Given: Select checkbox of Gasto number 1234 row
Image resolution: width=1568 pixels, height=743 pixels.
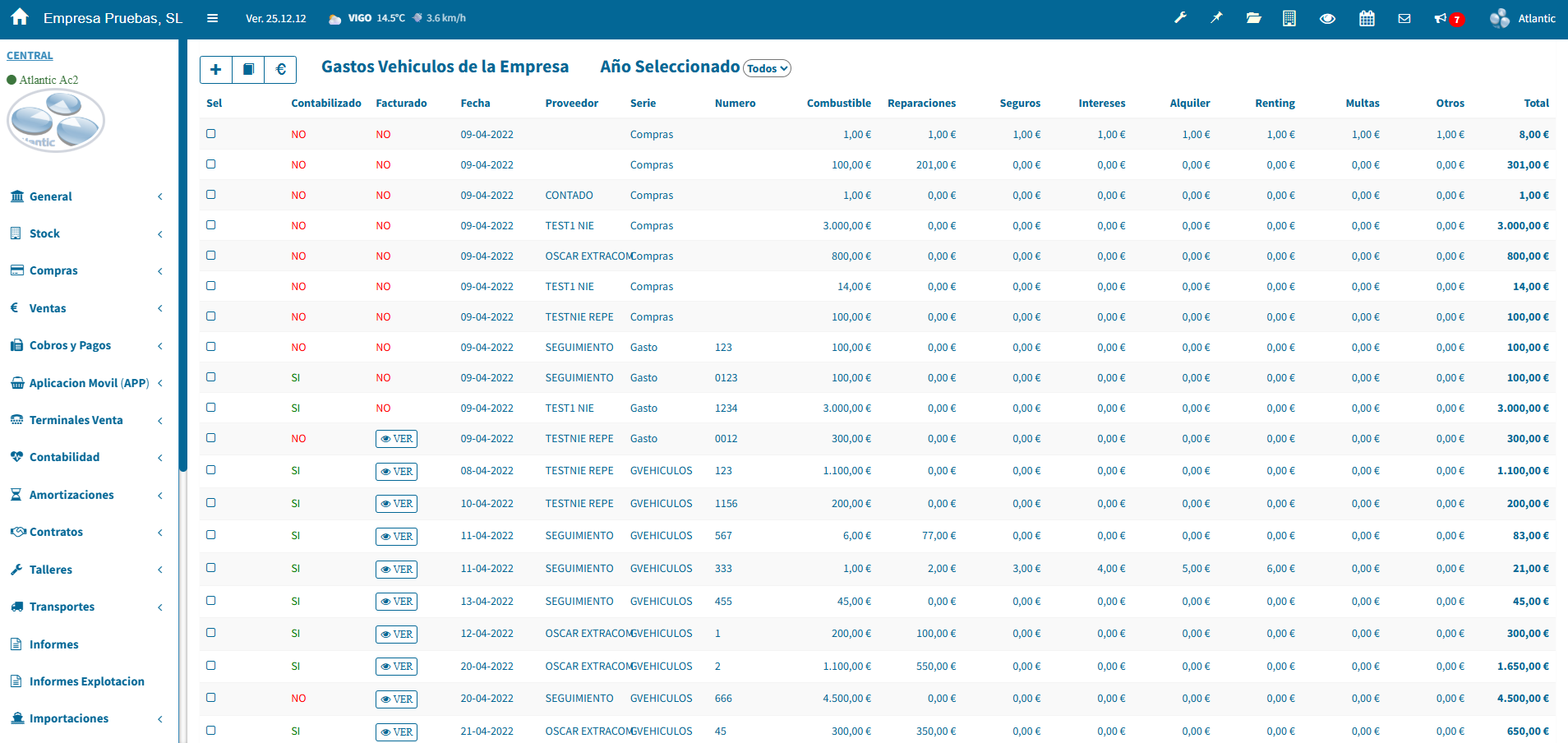Looking at the screenshot, I should tap(211, 408).
